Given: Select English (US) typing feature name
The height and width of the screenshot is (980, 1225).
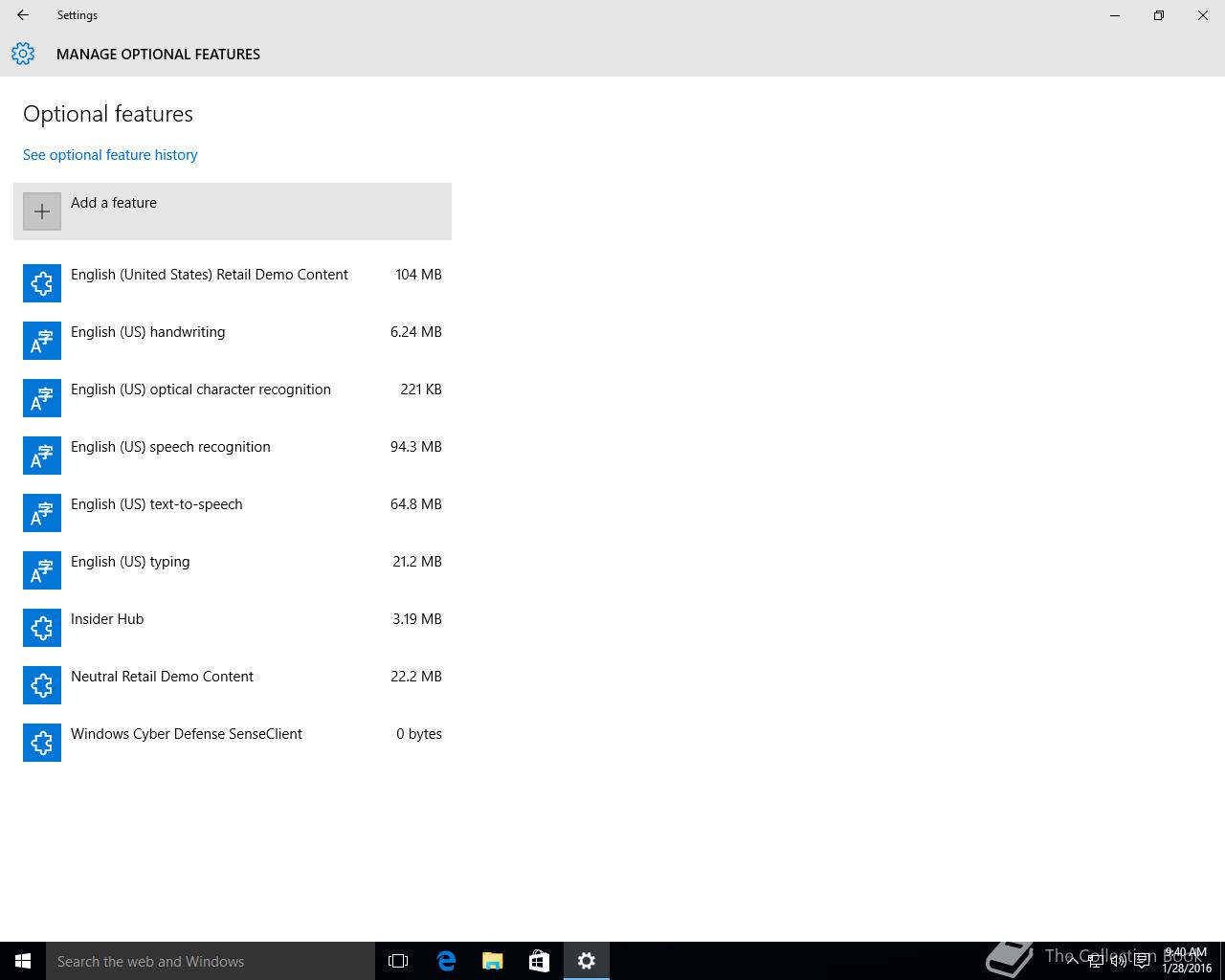Looking at the screenshot, I should (130, 562).
